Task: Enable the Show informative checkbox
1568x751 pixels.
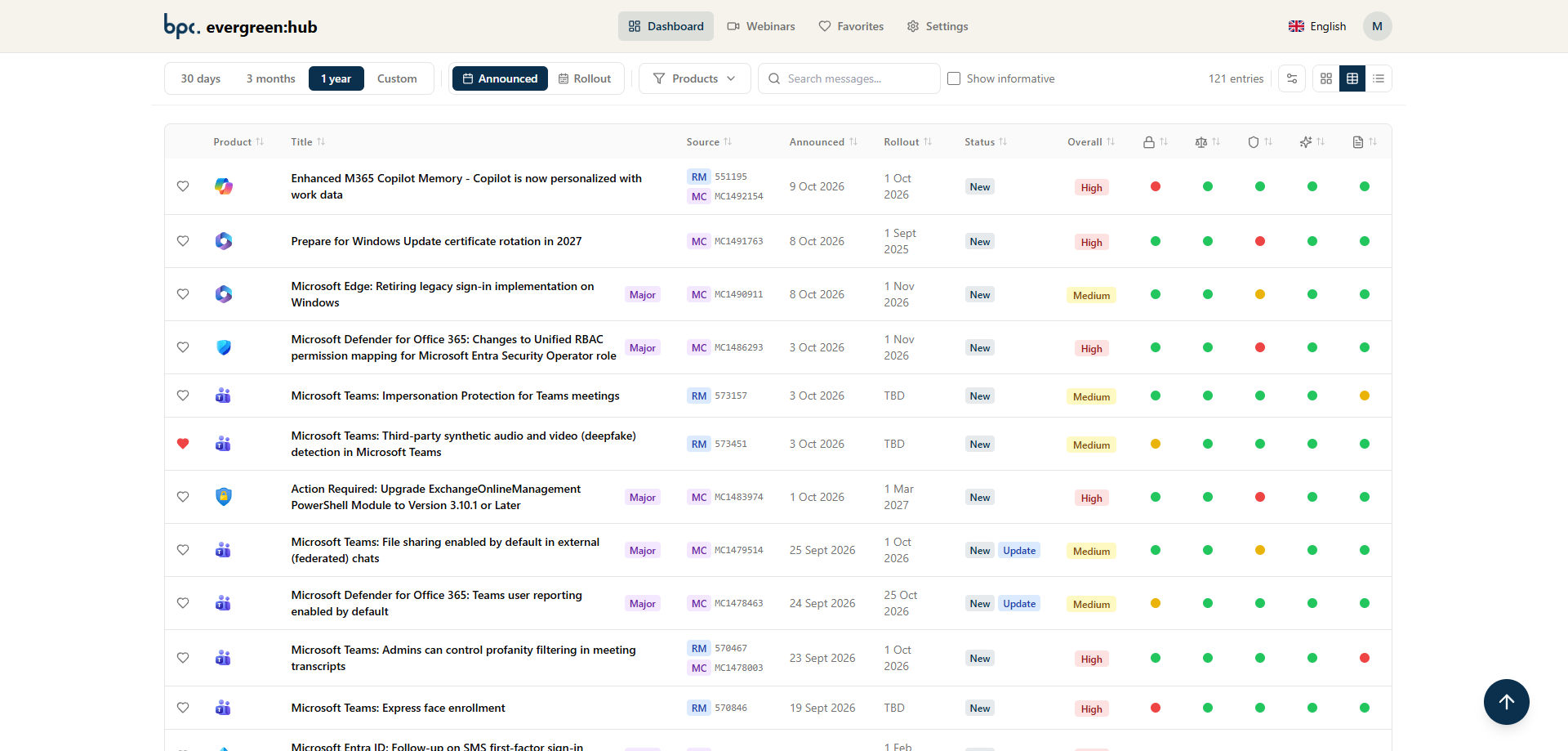Action: click(x=954, y=78)
